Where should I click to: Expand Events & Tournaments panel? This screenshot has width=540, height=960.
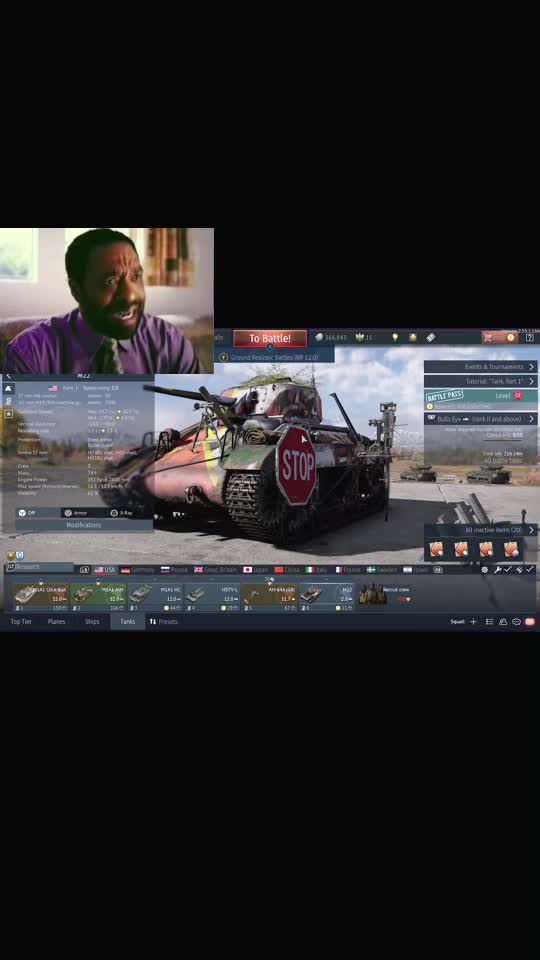[x=481, y=367]
